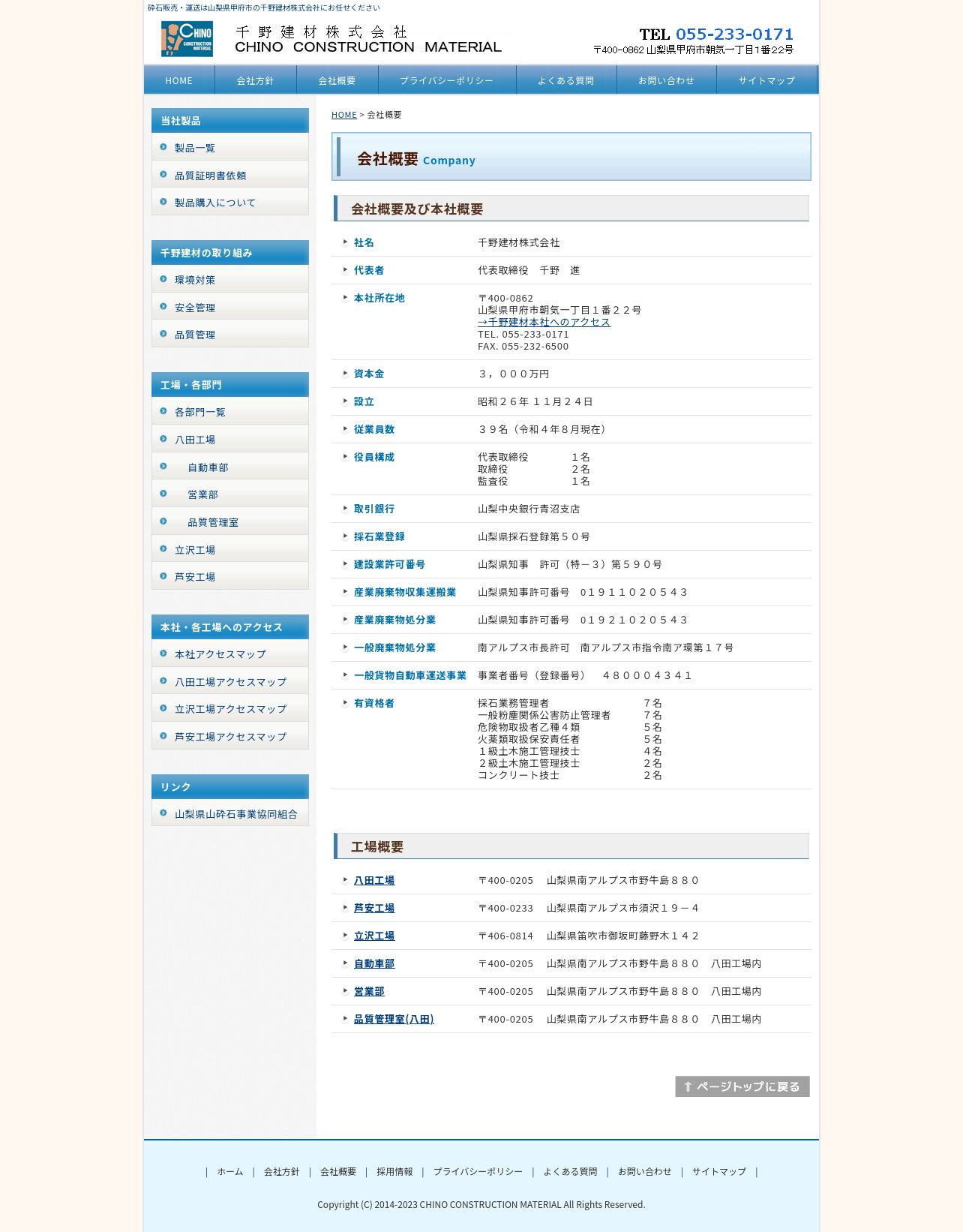Open 環境対策 in the sidebar

(230, 280)
